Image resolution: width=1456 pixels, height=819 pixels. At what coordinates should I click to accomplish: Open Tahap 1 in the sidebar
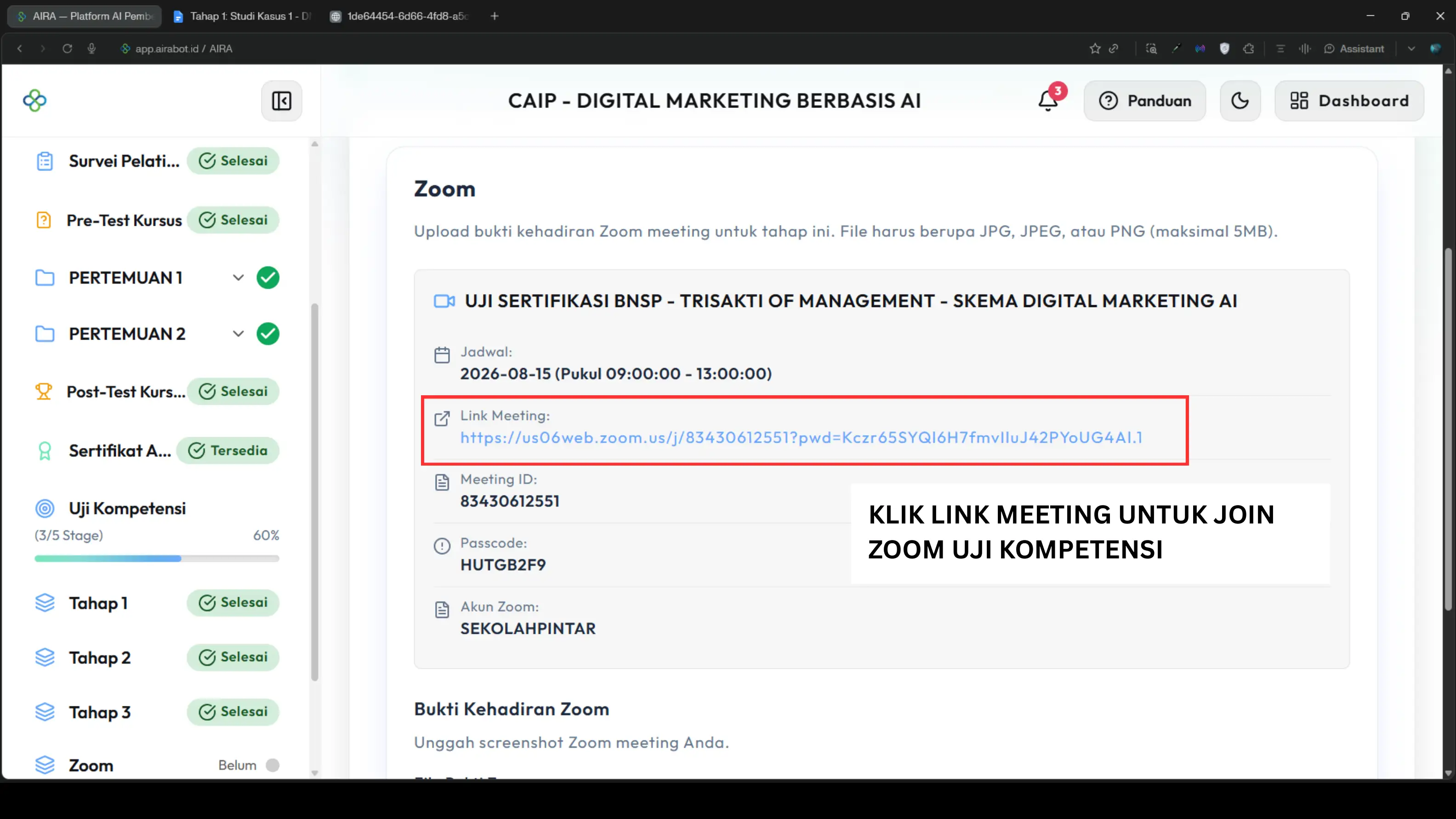pos(98,603)
